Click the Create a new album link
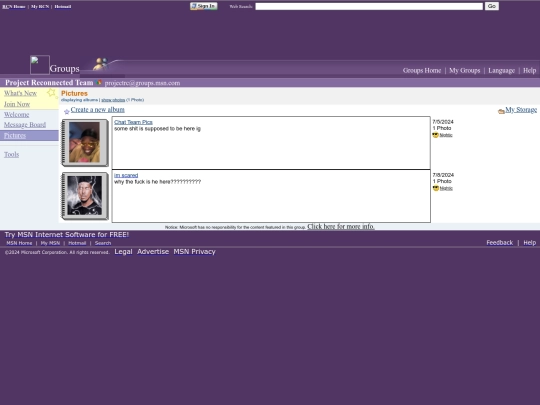 point(97,110)
